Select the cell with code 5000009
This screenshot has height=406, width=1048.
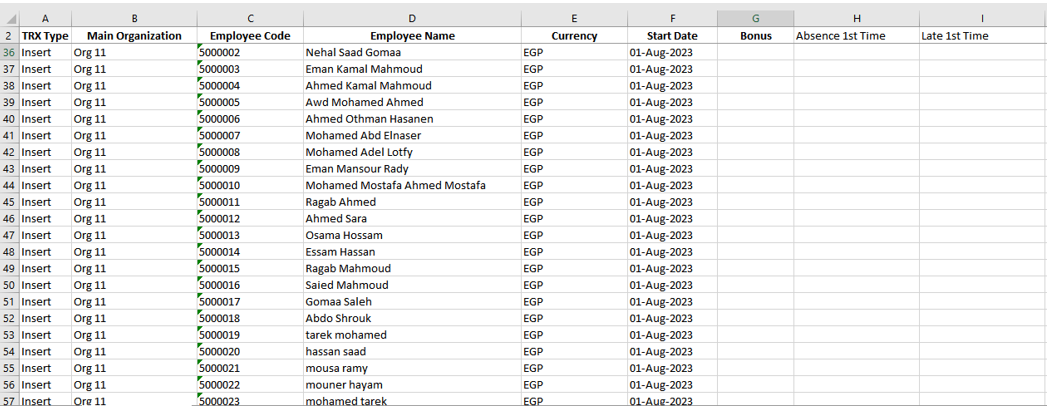(x=250, y=169)
